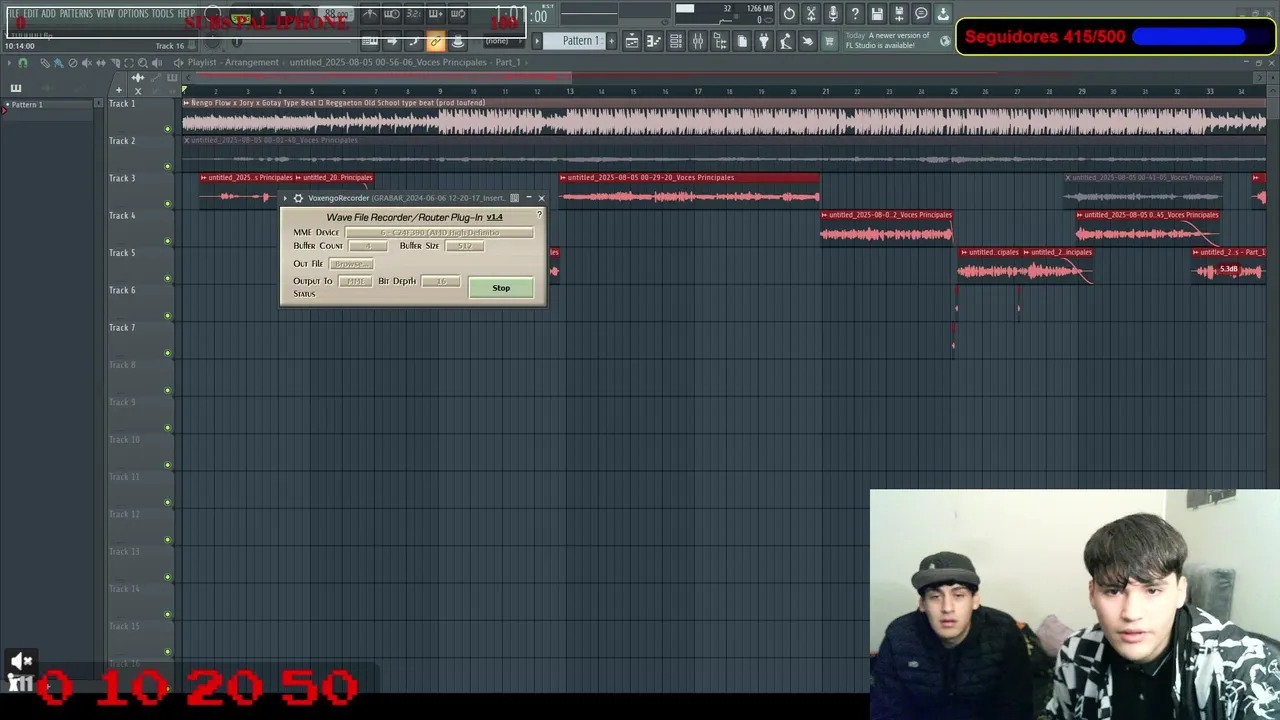Click the Track 4 header label
This screenshot has width=1280, height=720.
pos(122,215)
